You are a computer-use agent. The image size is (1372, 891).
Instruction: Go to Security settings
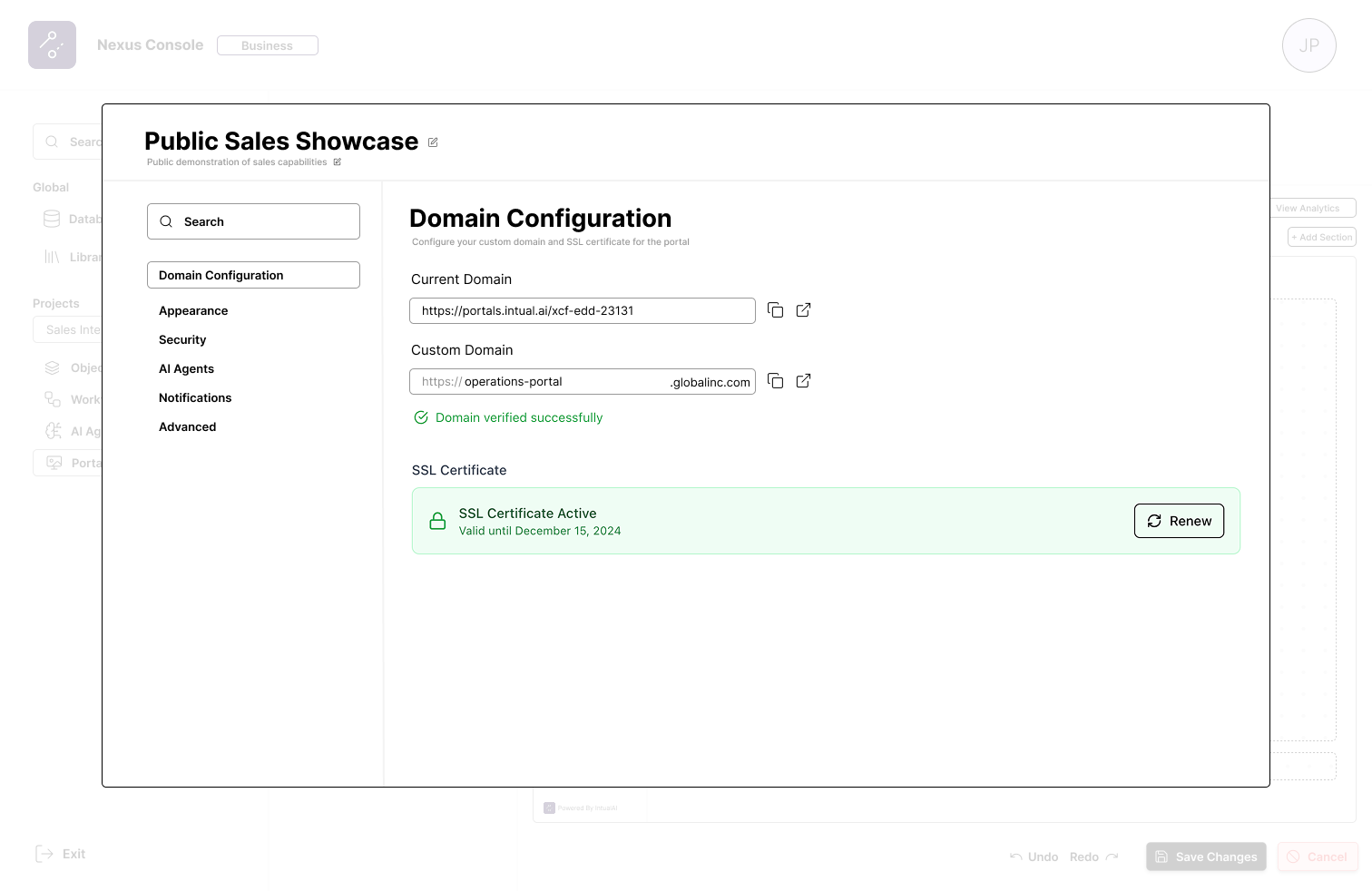(x=182, y=339)
